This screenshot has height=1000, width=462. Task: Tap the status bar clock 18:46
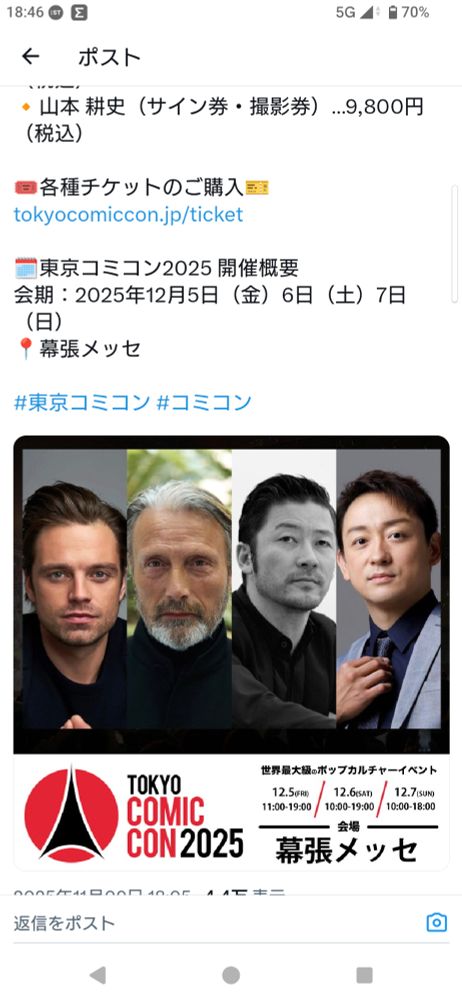tap(24, 12)
